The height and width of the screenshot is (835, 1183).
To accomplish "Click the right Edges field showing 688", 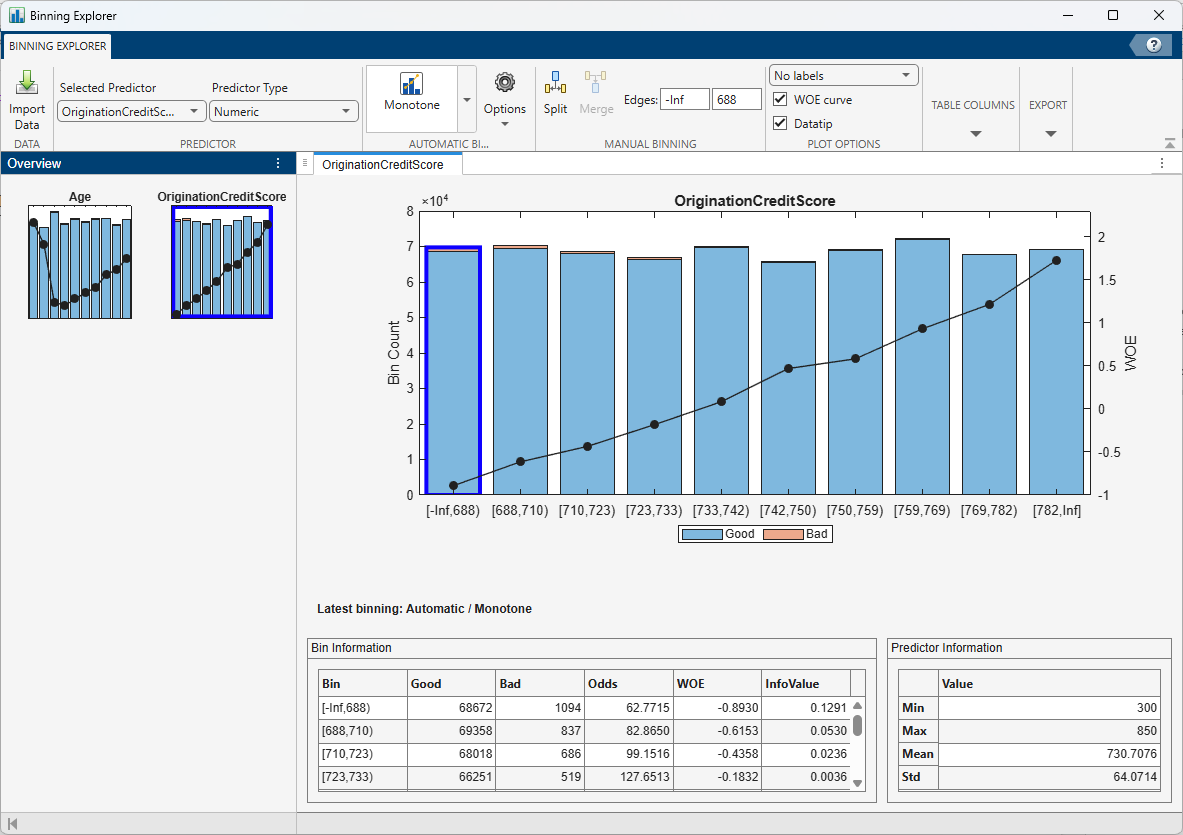I will pyautogui.click(x=736, y=100).
